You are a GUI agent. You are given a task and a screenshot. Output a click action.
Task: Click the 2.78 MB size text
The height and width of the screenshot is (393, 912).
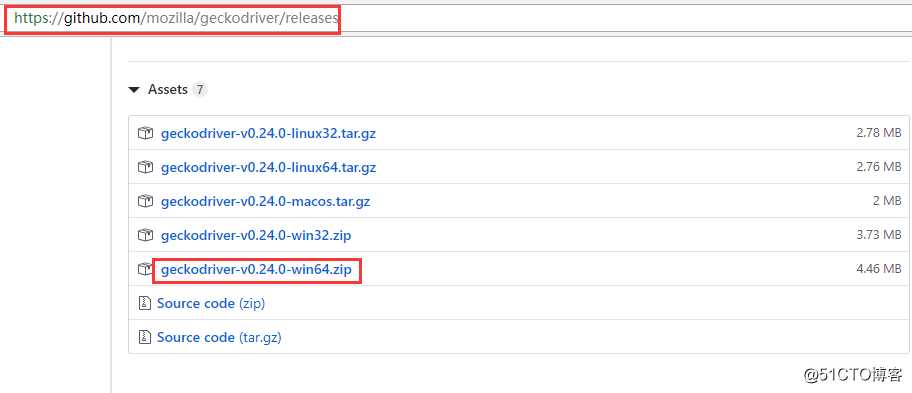(x=878, y=133)
